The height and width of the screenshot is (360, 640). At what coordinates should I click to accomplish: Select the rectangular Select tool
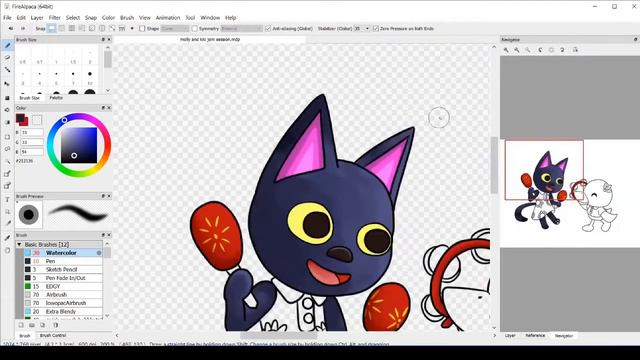coord(7,137)
